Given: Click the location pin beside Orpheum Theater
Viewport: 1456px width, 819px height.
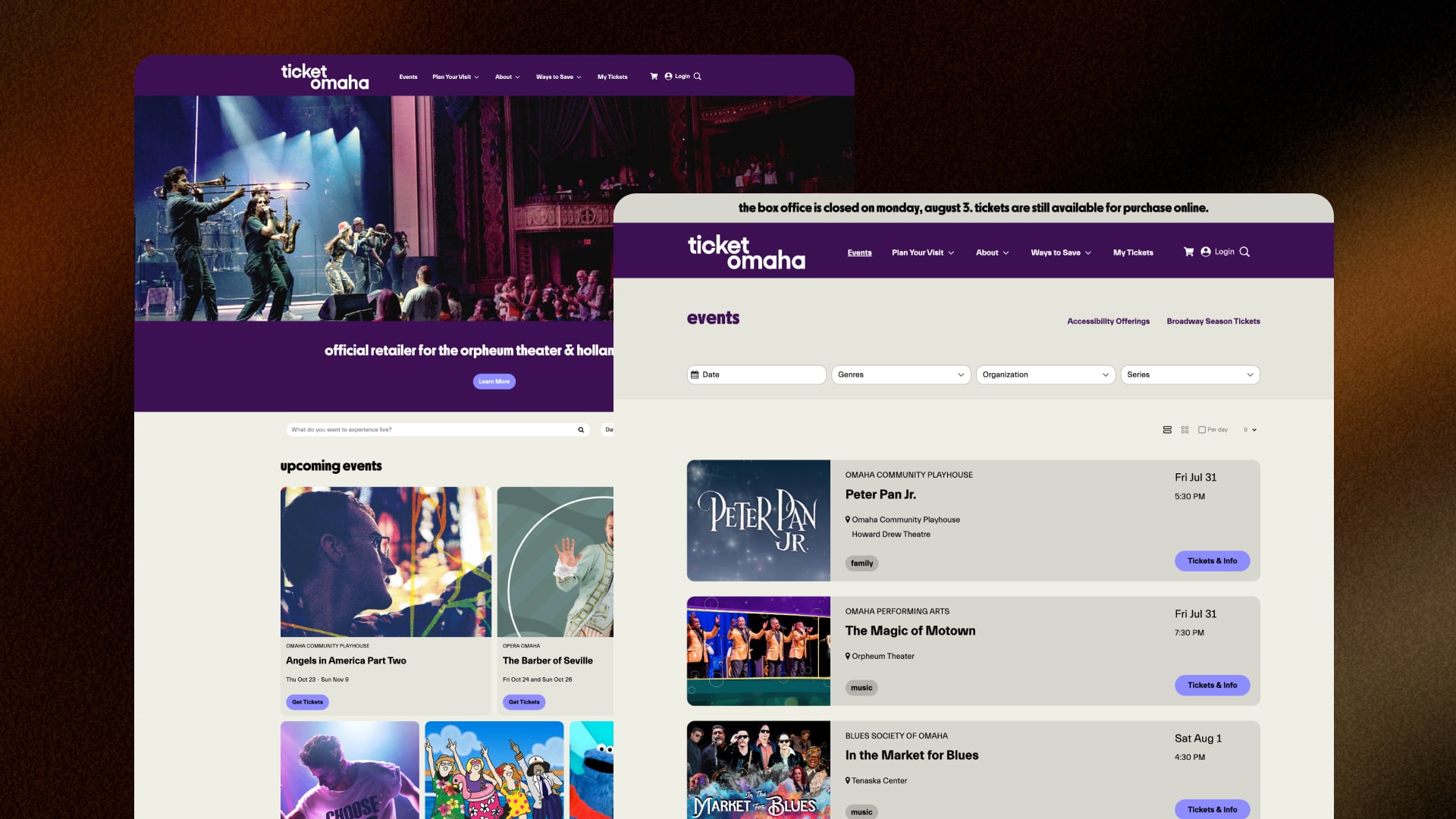Looking at the screenshot, I should click(848, 656).
